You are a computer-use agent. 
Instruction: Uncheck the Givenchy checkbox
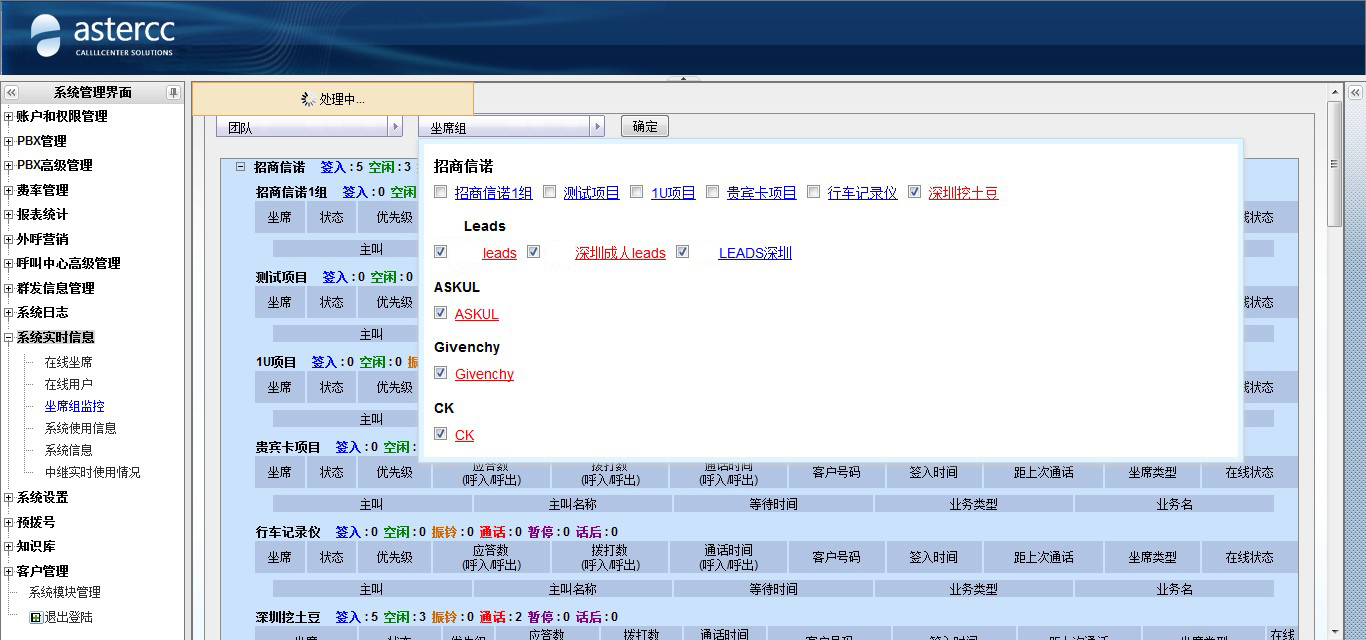pos(441,373)
